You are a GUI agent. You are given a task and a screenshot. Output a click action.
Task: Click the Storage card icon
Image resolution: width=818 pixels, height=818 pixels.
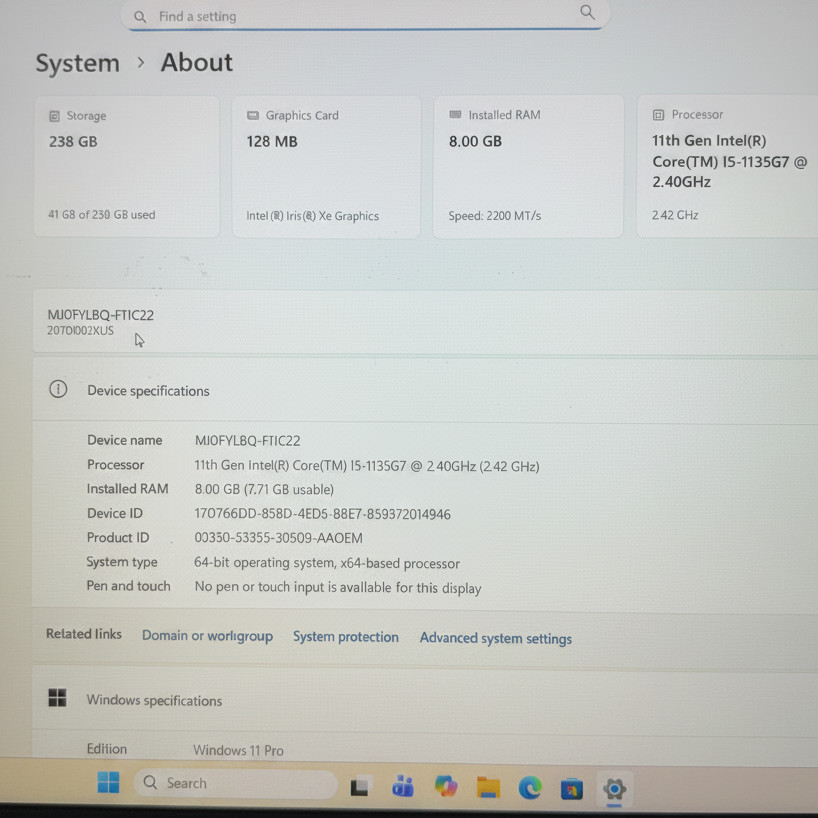tap(54, 116)
